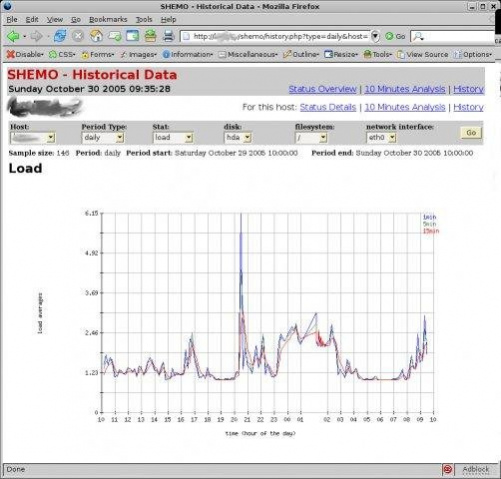This screenshot has width=501, height=479.
Task: Open top-row 10 Minutes Analysis link
Action: (x=405, y=89)
